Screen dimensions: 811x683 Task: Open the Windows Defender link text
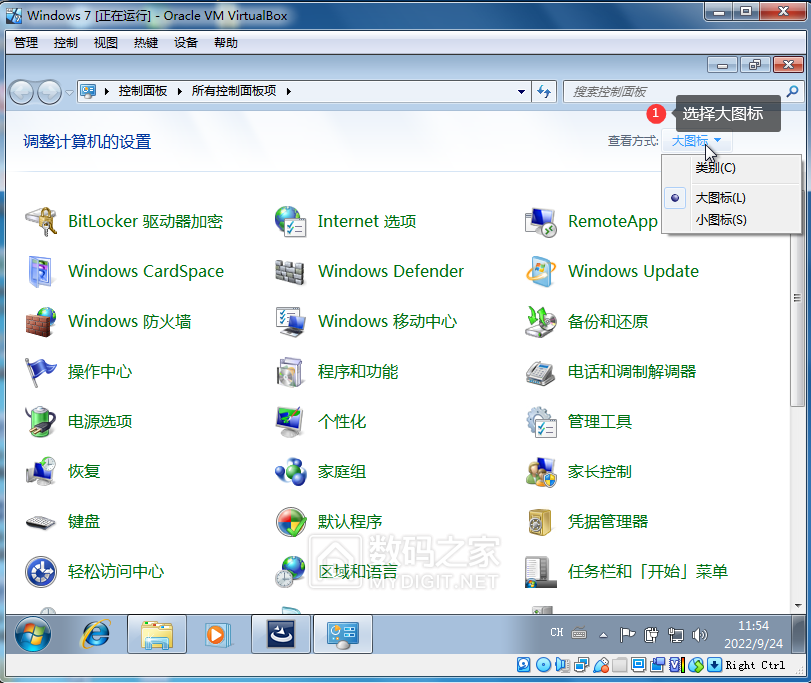click(391, 271)
